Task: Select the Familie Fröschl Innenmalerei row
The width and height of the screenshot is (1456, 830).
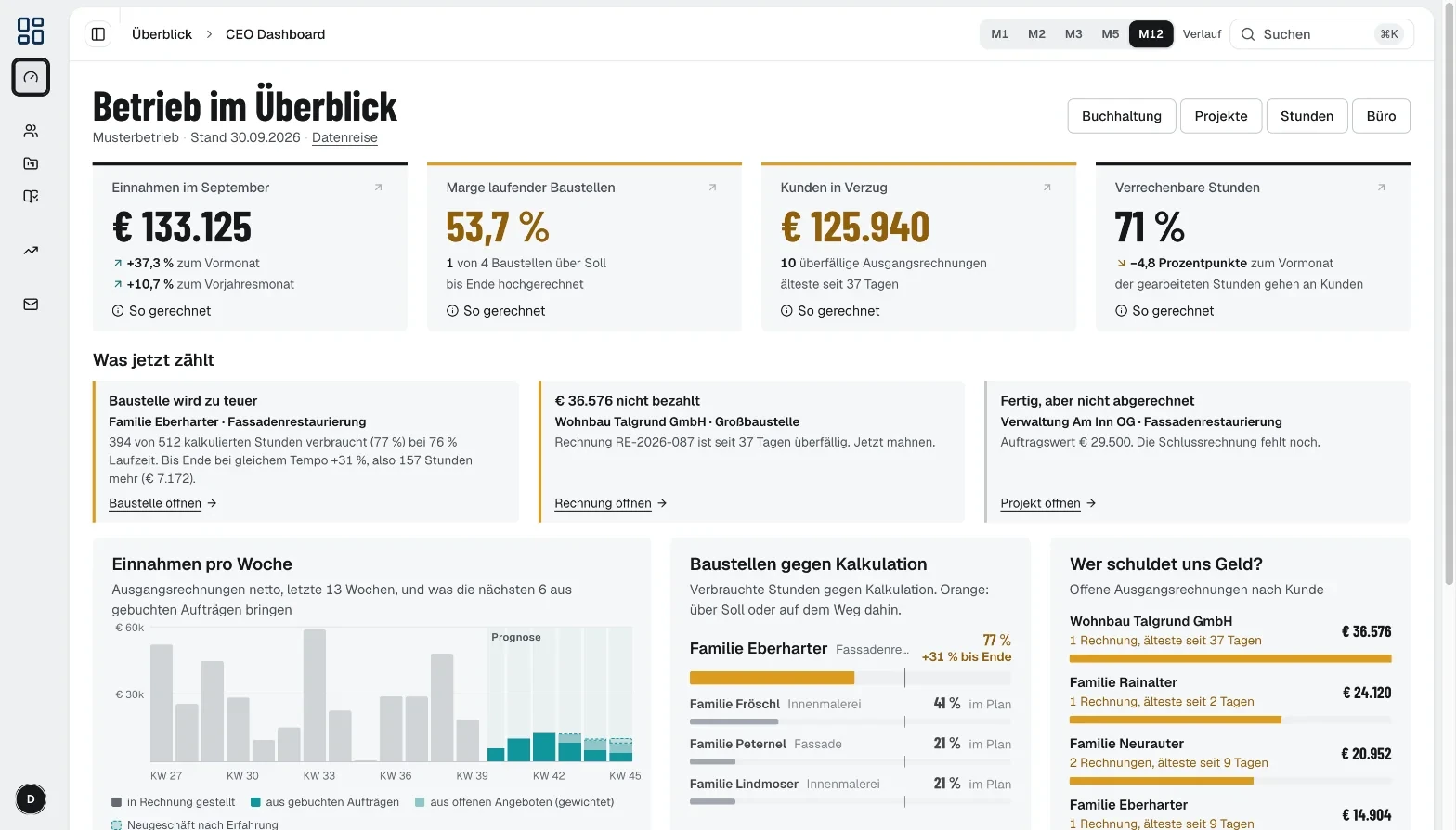Action: pyautogui.click(x=851, y=711)
